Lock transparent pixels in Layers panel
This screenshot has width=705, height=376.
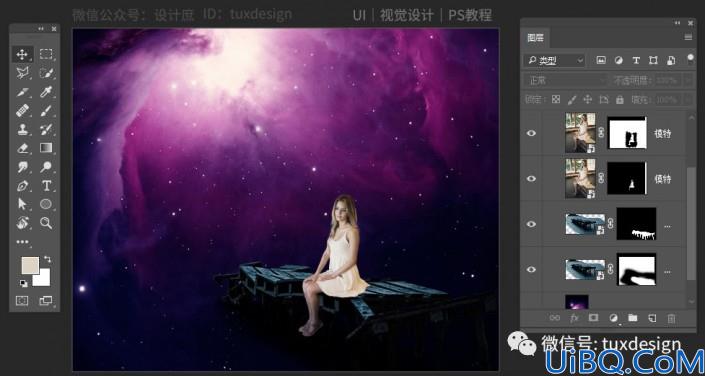(556, 99)
